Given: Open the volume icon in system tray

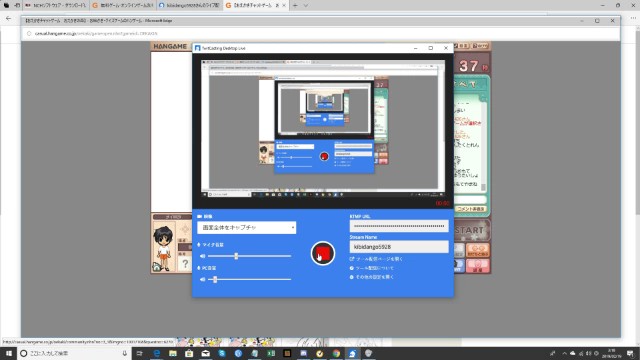Looking at the screenshot, I should click(x=588, y=353).
